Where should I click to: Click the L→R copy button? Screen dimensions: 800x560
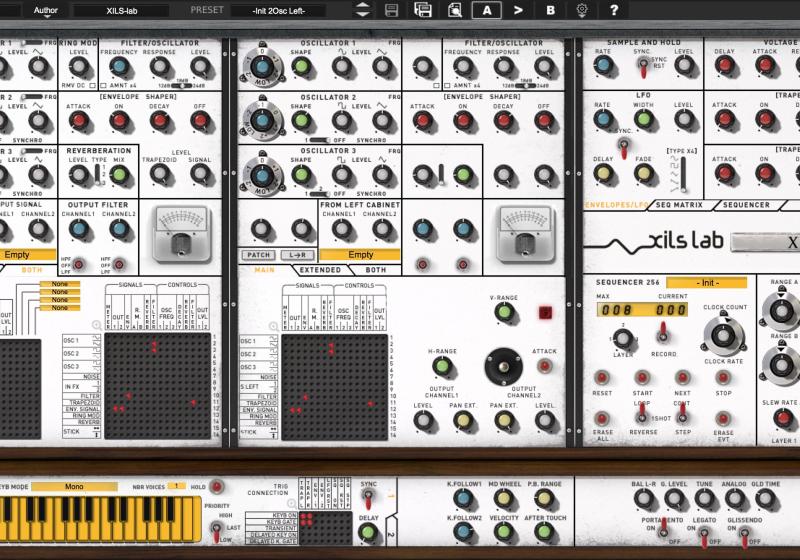coord(297,255)
